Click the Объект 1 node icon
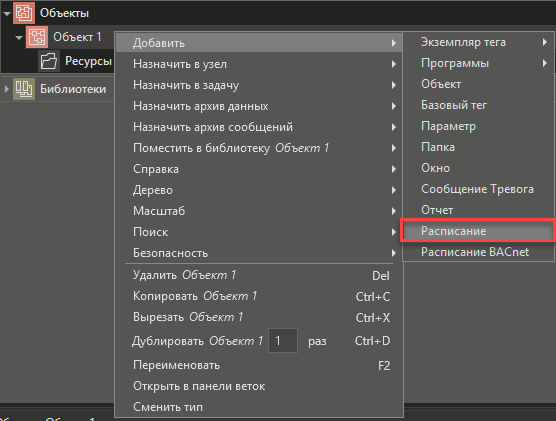Screen dimensions: 556x421 [x=37, y=37]
